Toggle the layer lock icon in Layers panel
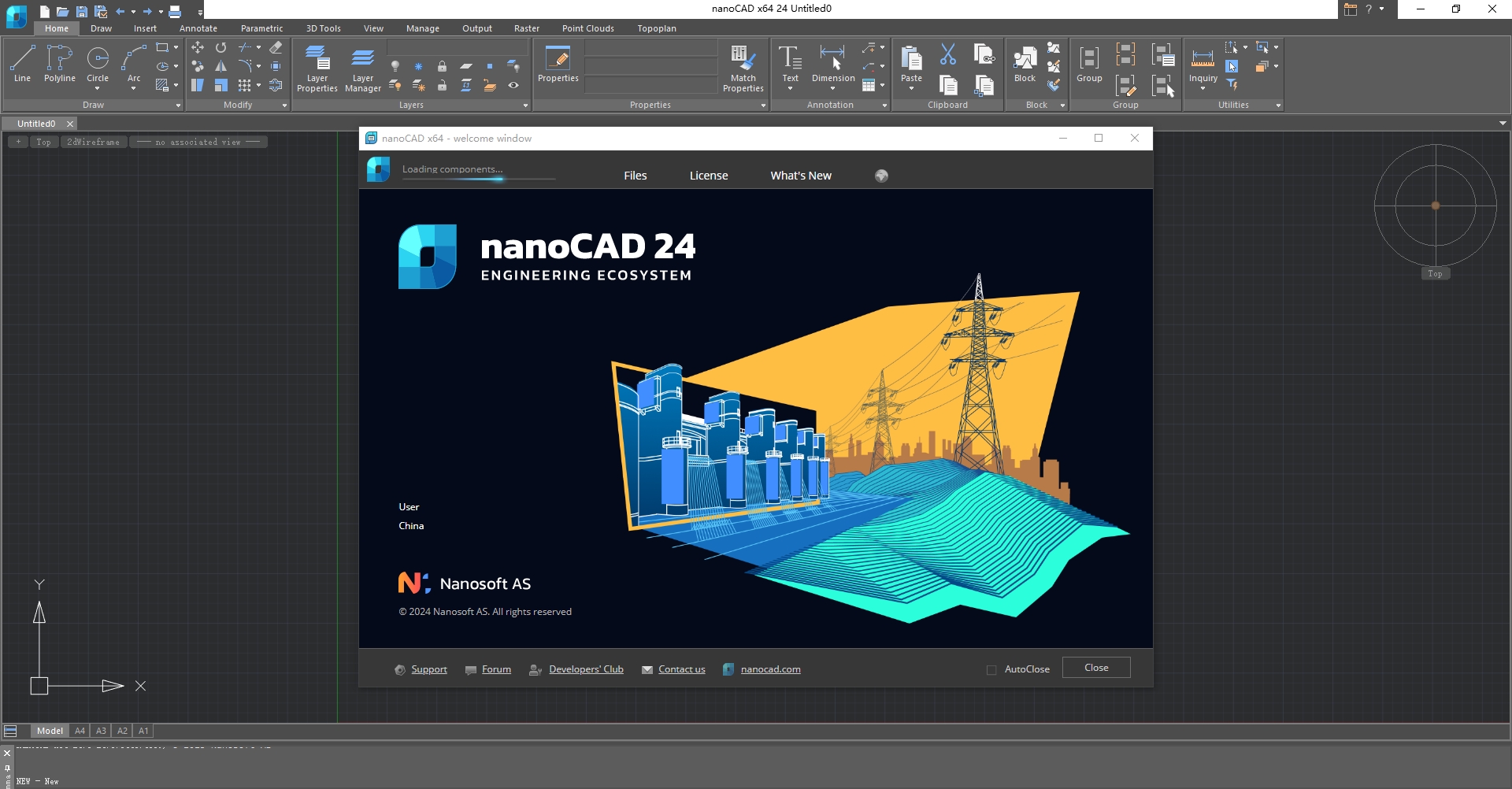 (443, 66)
